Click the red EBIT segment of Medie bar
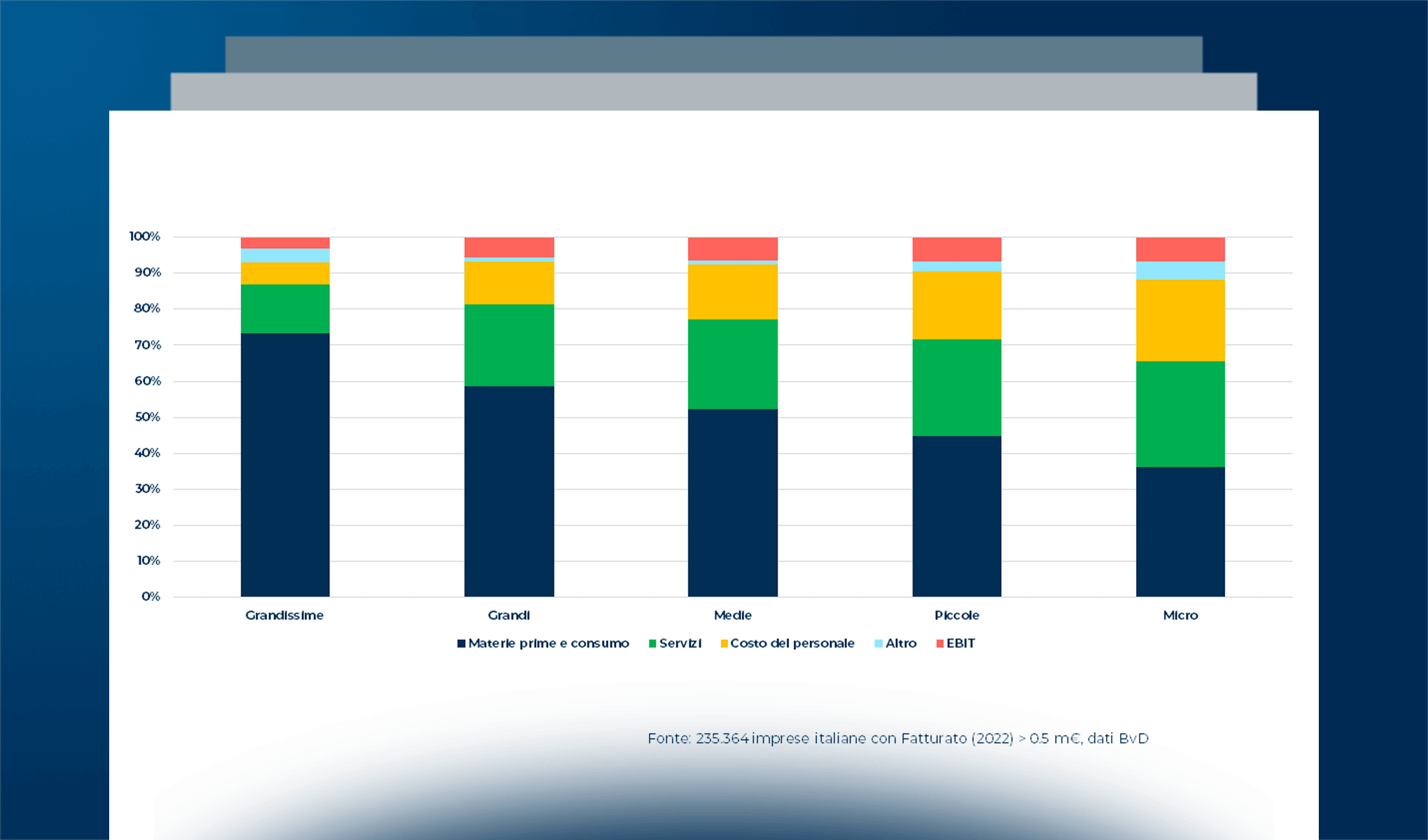Image resolution: width=1428 pixels, height=840 pixels. click(732, 248)
